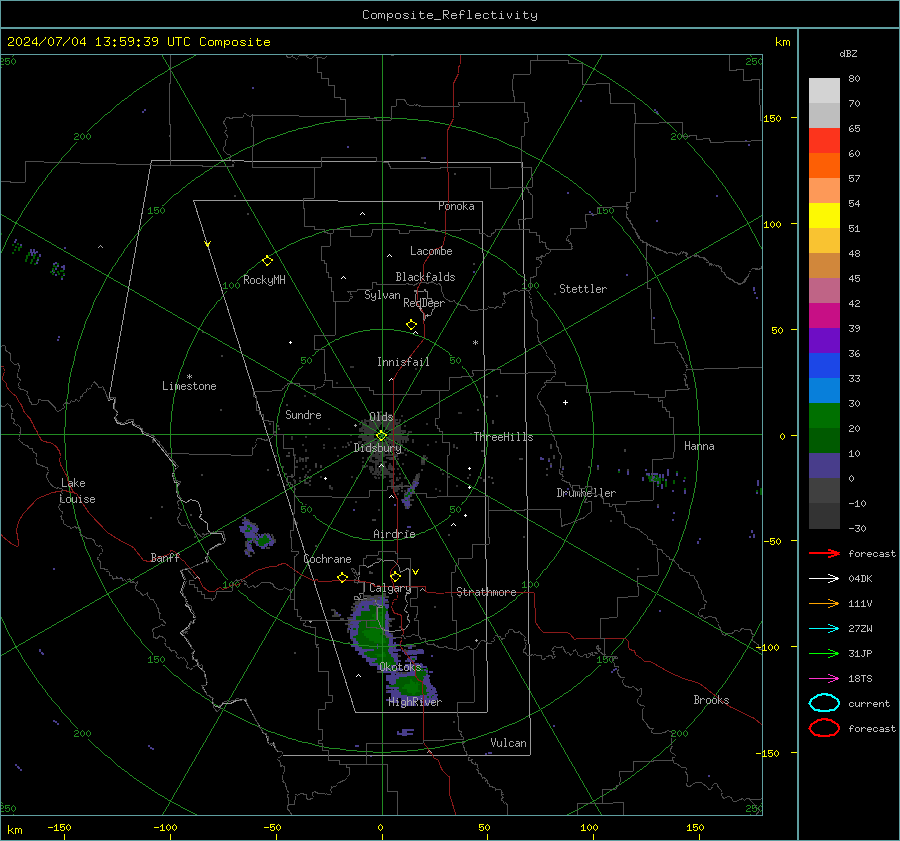Click the HighRiver city label
This screenshot has width=900, height=841.
(415, 702)
